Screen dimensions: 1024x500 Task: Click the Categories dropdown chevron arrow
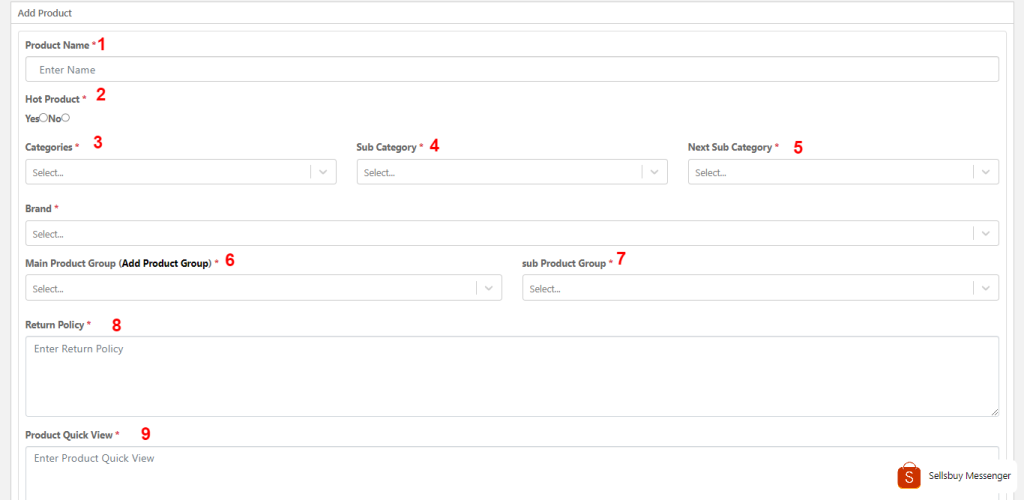click(x=323, y=172)
